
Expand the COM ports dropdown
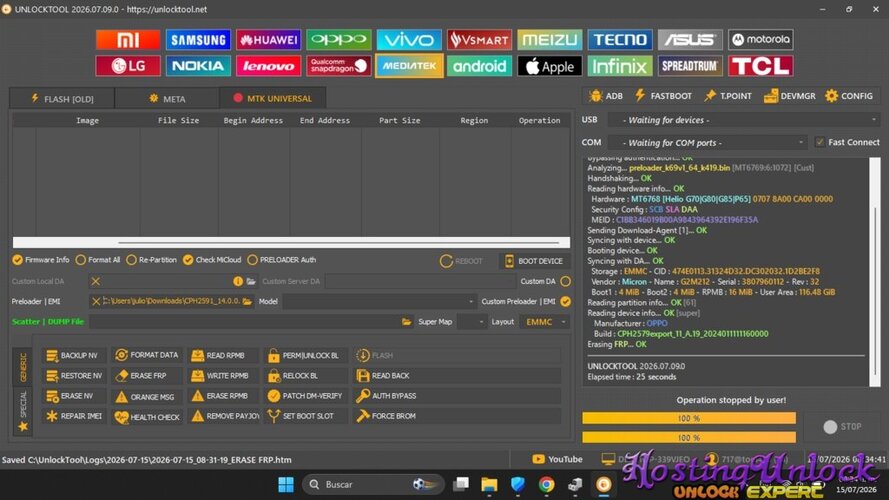click(708, 142)
